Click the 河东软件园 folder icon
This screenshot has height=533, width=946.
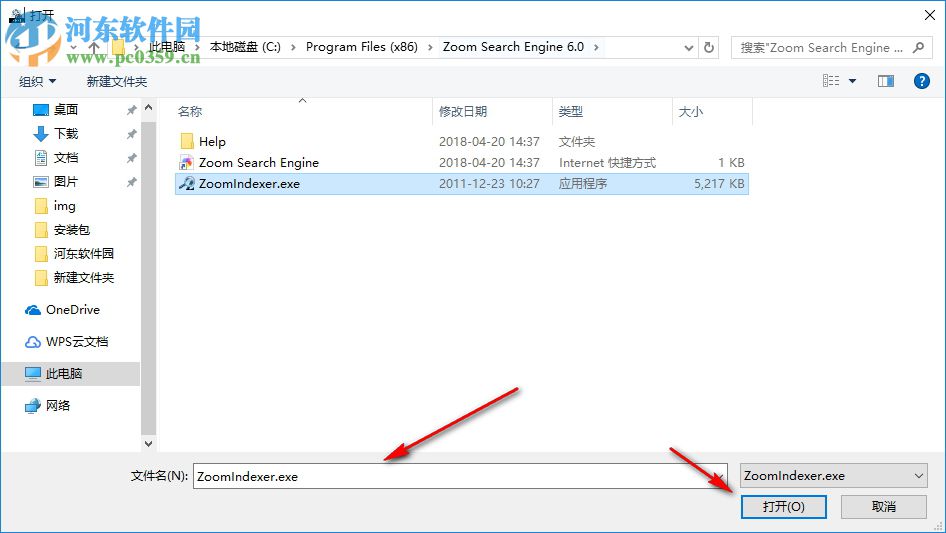tap(41, 254)
